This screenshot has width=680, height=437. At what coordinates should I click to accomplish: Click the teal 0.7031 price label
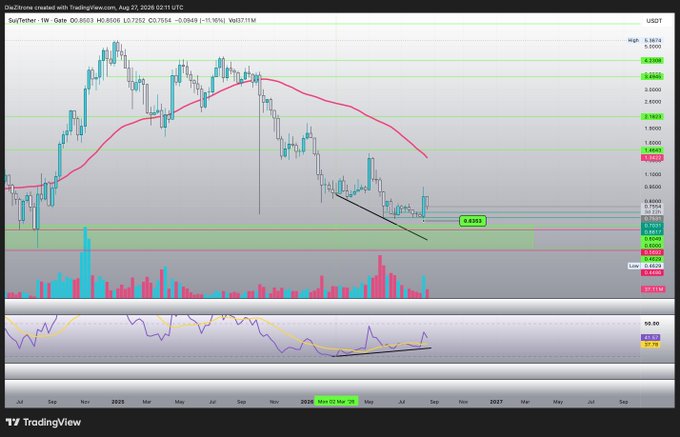point(652,226)
